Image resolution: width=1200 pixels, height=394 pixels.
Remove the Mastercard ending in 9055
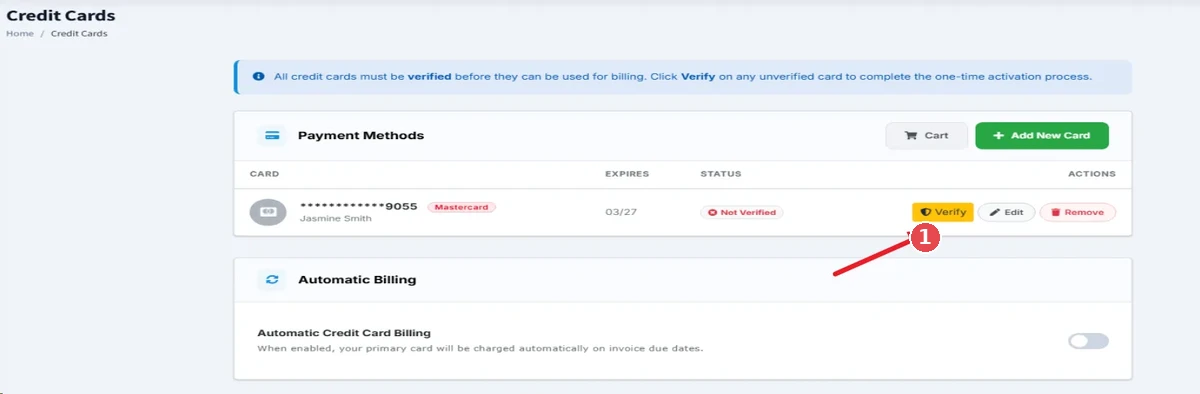coord(1078,212)
